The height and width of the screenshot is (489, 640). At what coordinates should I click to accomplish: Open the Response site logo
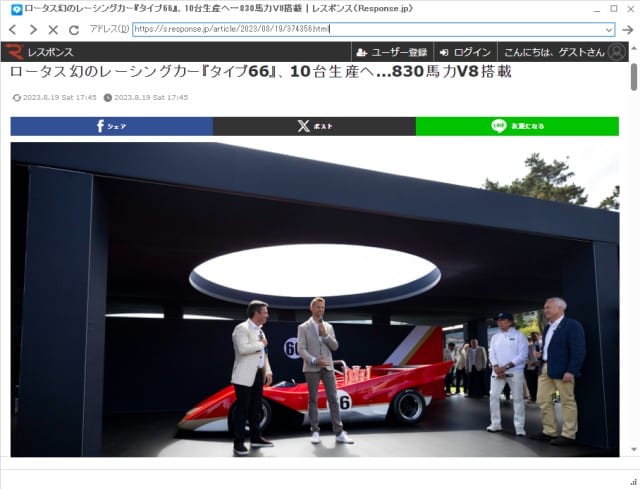[x=14, y=52]
